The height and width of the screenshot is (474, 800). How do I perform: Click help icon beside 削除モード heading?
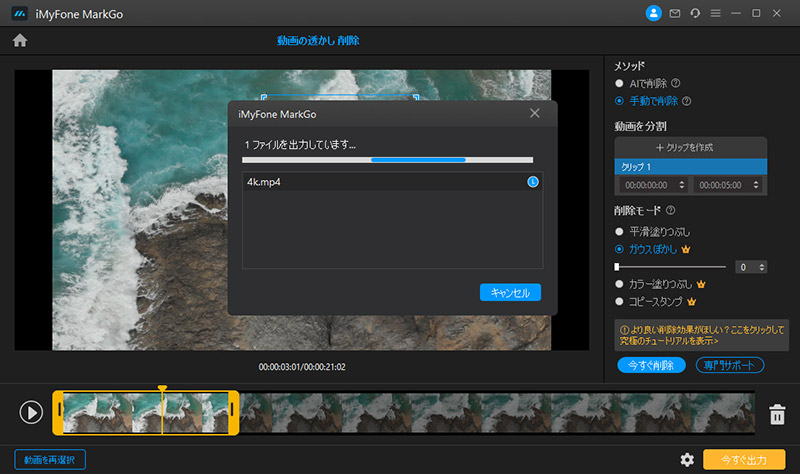670,211
